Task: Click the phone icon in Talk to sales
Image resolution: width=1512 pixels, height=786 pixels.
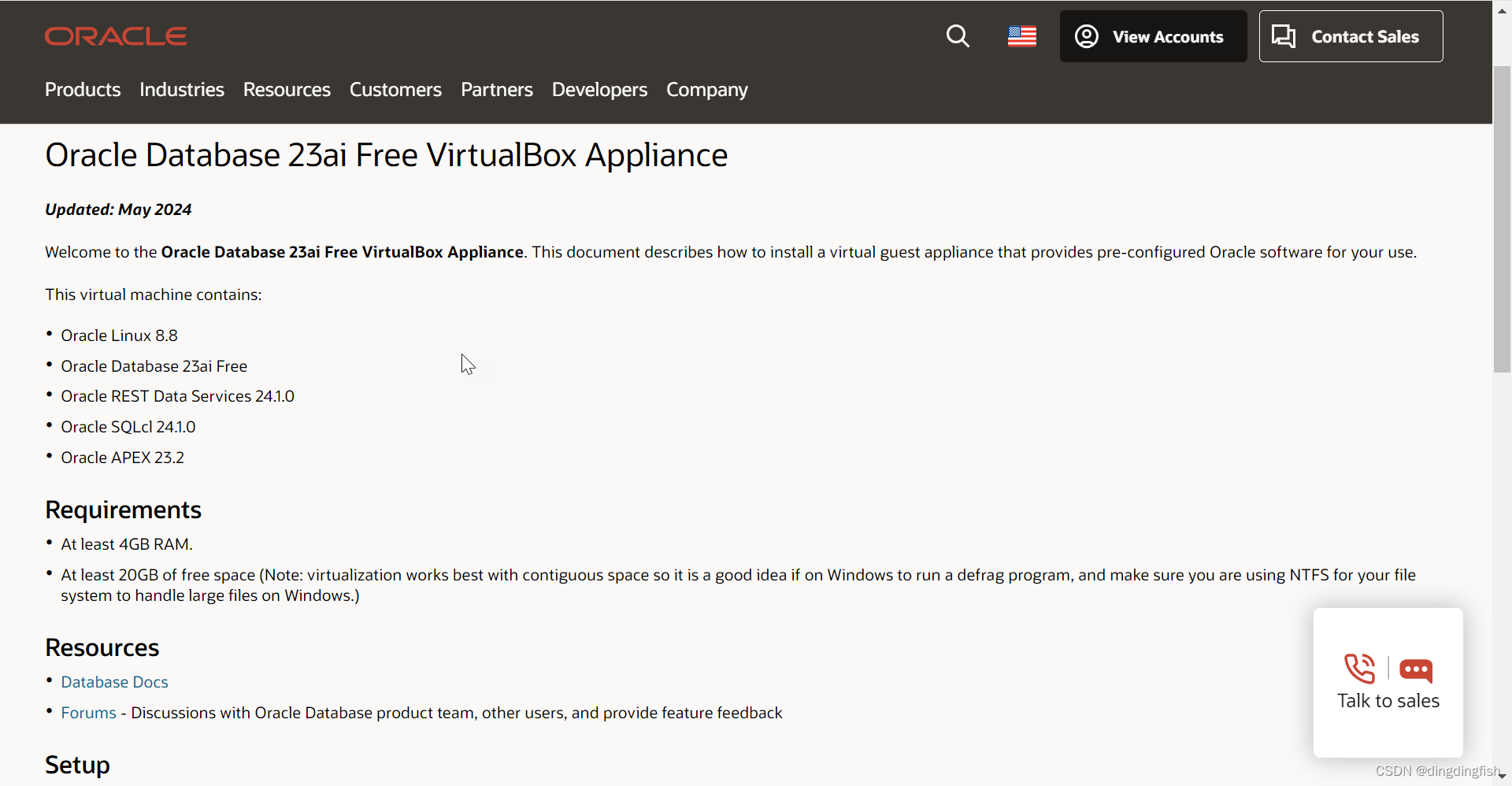Action: 1360,669
